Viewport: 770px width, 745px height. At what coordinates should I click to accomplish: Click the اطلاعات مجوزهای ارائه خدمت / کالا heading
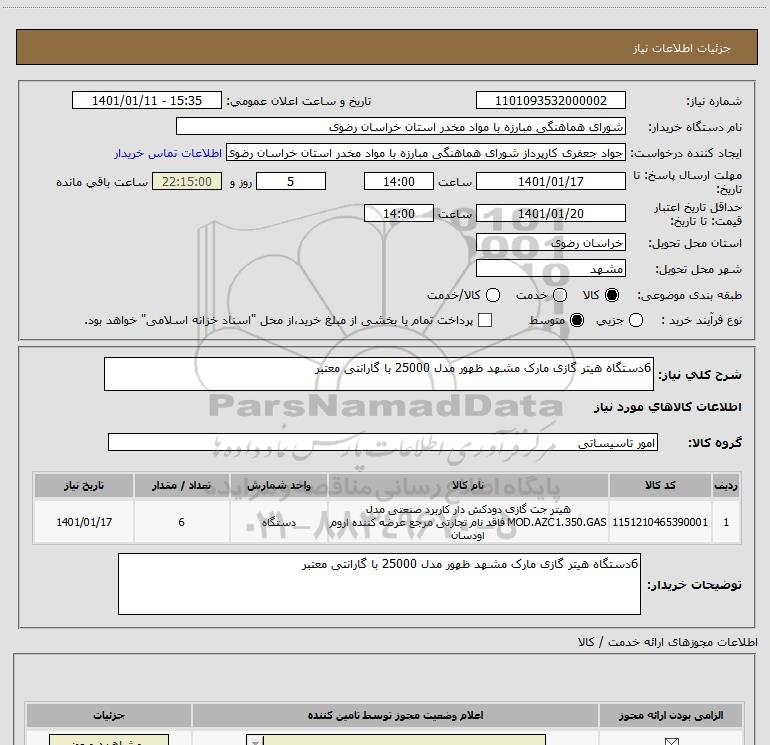pos(667,642)
